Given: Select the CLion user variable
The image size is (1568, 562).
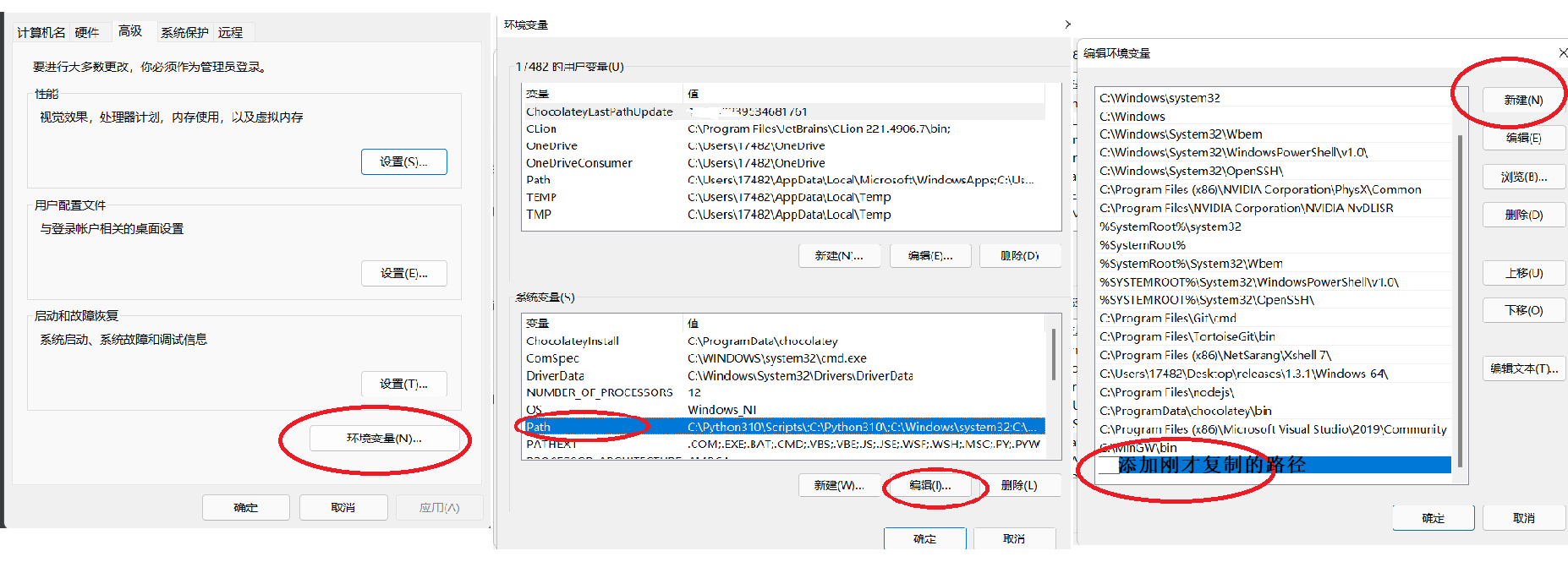Looking at the screenshot, I should point(785,128).
